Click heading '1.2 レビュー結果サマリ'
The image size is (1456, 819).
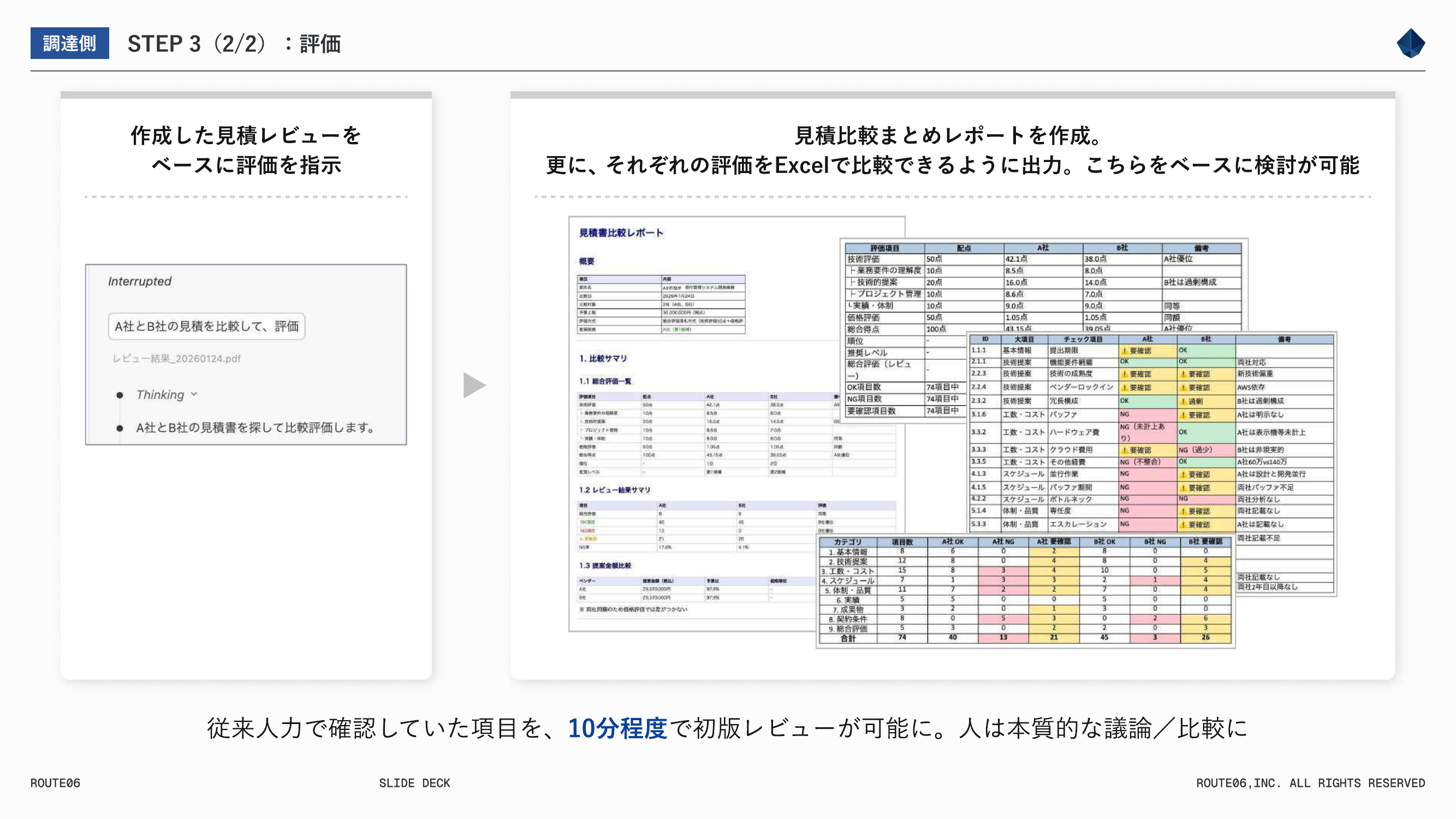click(x=614, y=489)
